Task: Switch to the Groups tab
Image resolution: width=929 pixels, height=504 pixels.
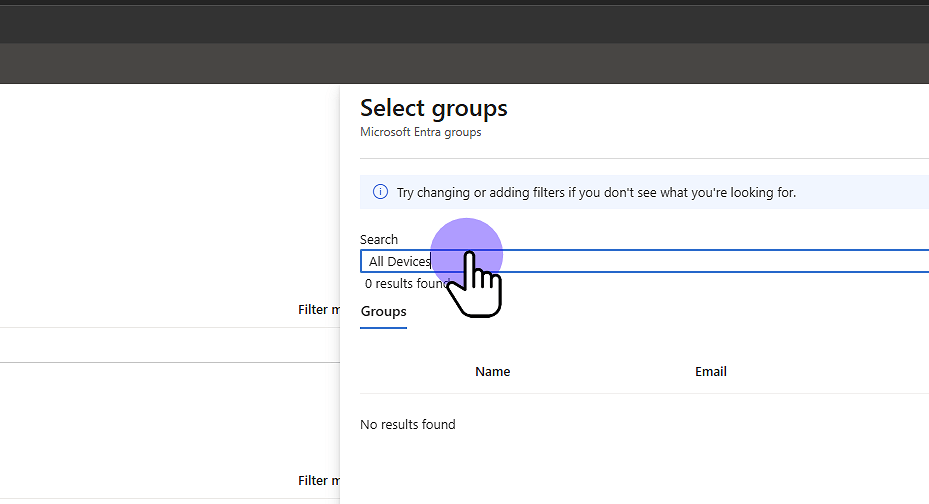Action: [383, 312]
